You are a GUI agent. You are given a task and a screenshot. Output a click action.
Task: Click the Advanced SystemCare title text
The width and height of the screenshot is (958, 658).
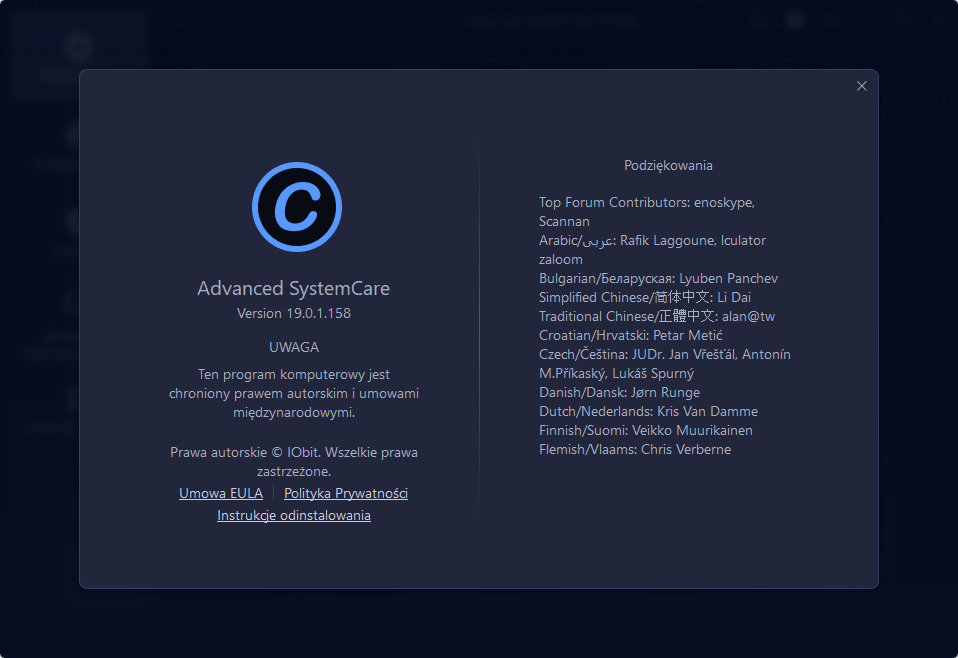pyautogui.click(x=293, y=288)
